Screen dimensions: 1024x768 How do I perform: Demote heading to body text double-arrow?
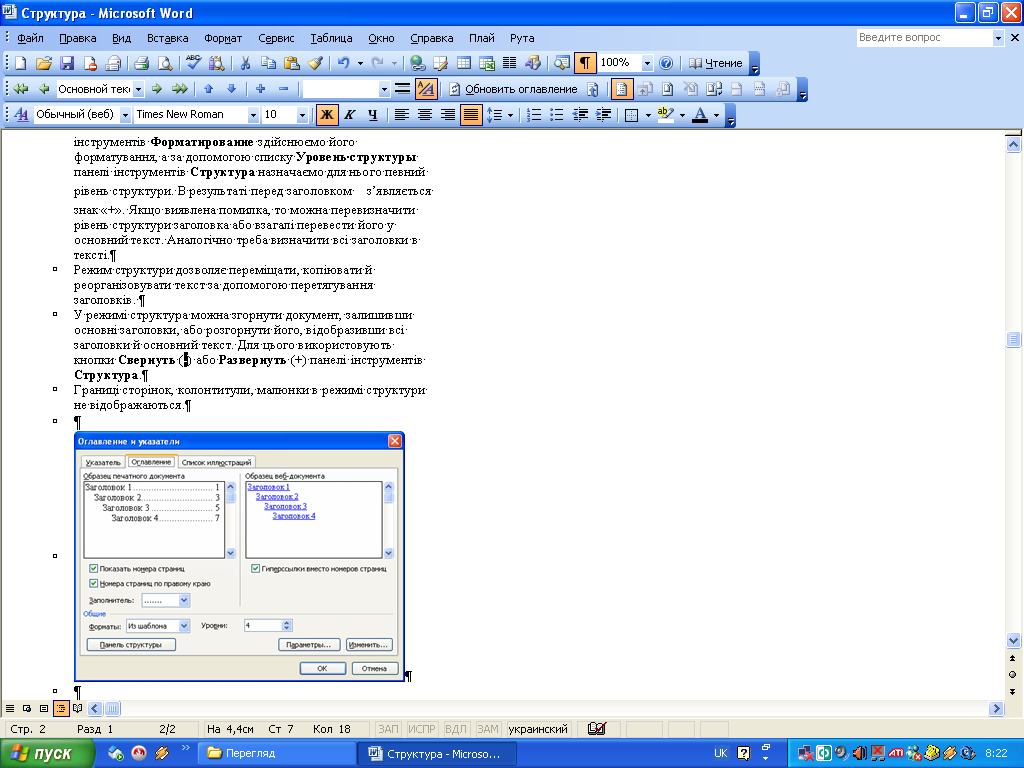pyautogui.click(x=180, y=89)
